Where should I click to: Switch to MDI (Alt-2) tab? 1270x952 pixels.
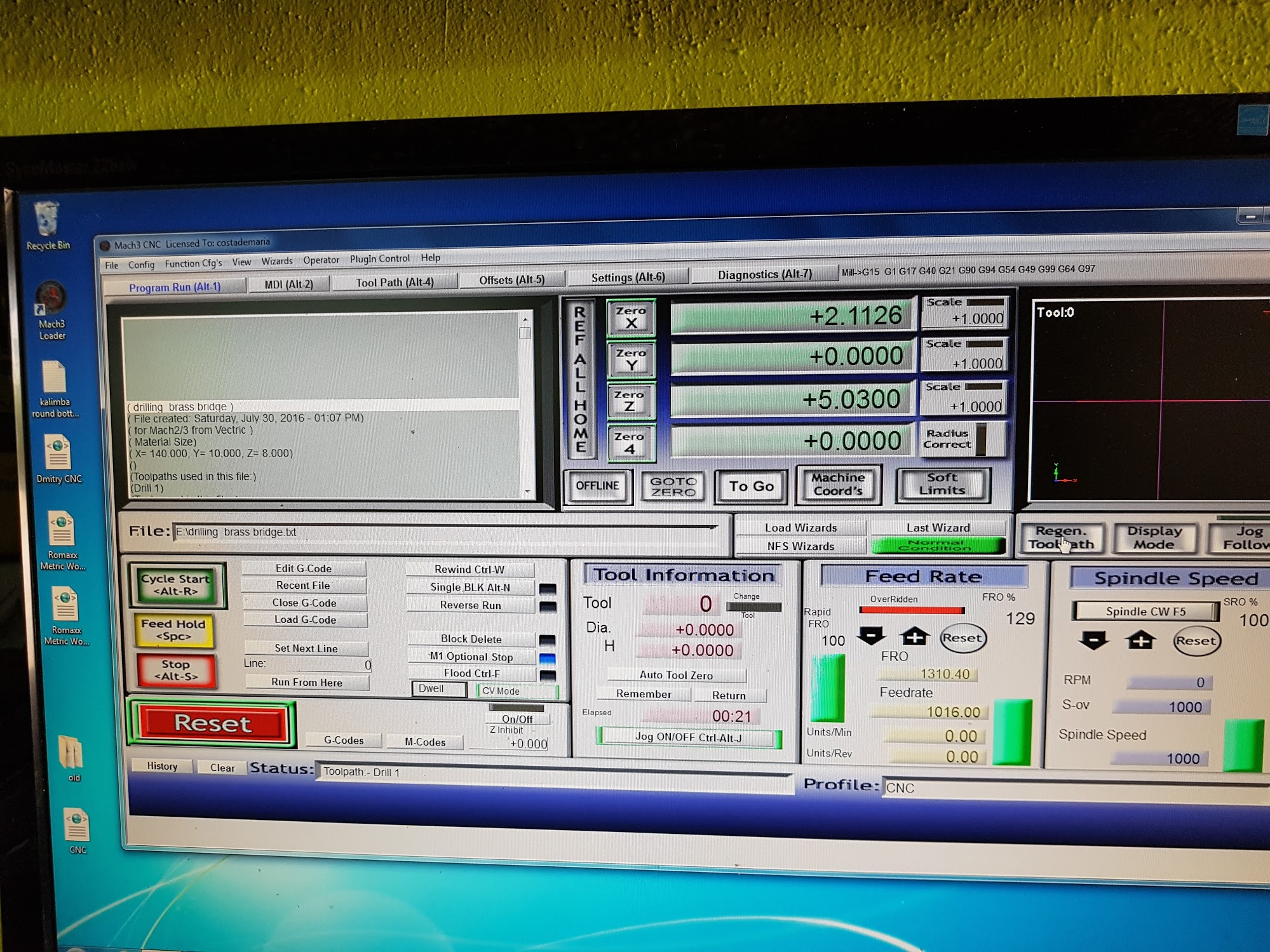[288, 285]
